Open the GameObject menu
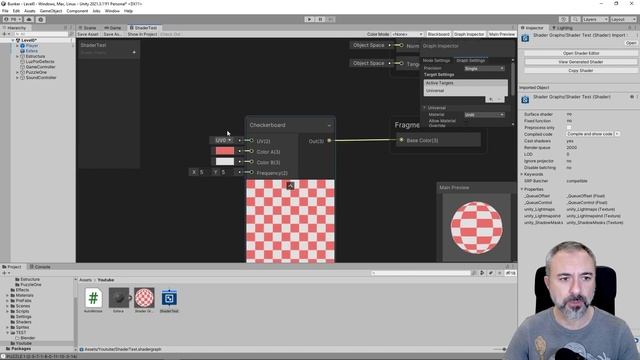640x360 pixels. (51, 11)
